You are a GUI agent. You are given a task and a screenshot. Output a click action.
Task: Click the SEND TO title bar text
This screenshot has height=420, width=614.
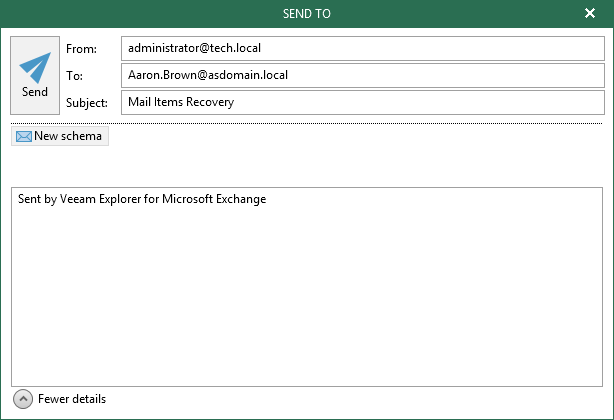[x=307, y=14]
